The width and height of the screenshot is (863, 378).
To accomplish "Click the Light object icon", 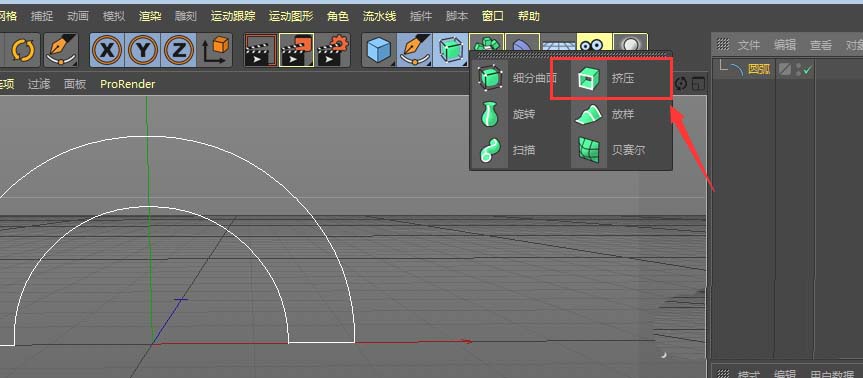I will tap(630, 43).
